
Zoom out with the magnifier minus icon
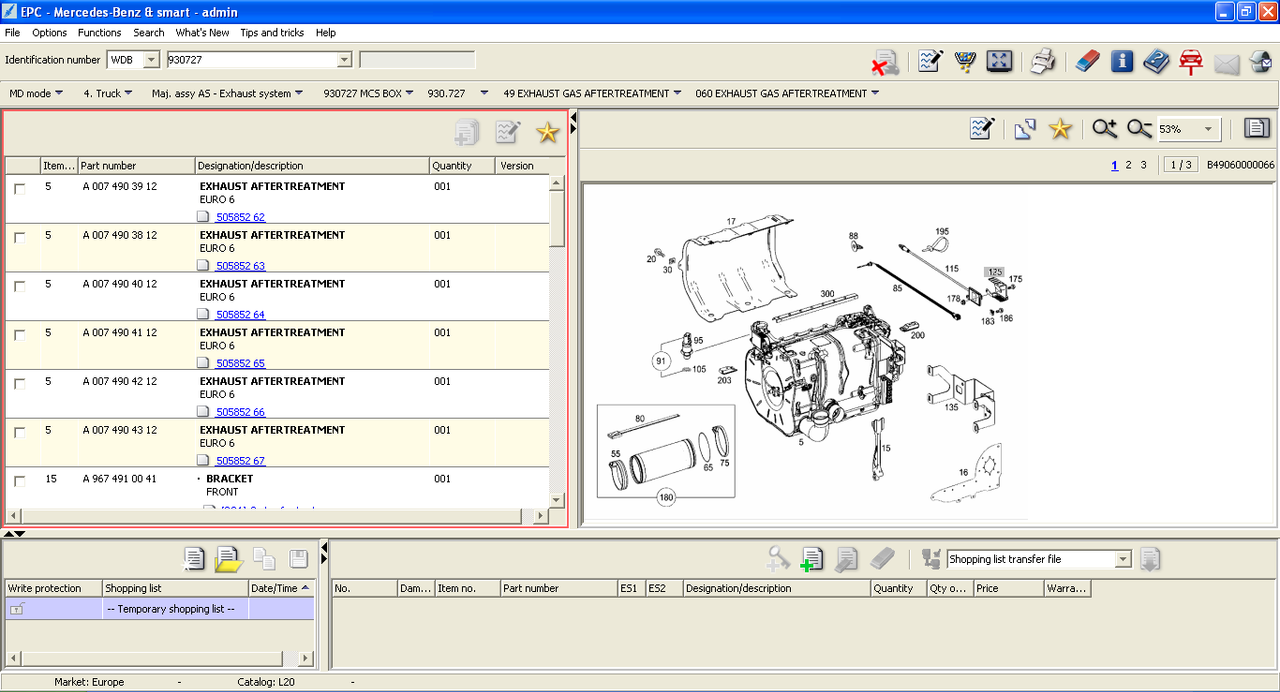point(1139,129)
